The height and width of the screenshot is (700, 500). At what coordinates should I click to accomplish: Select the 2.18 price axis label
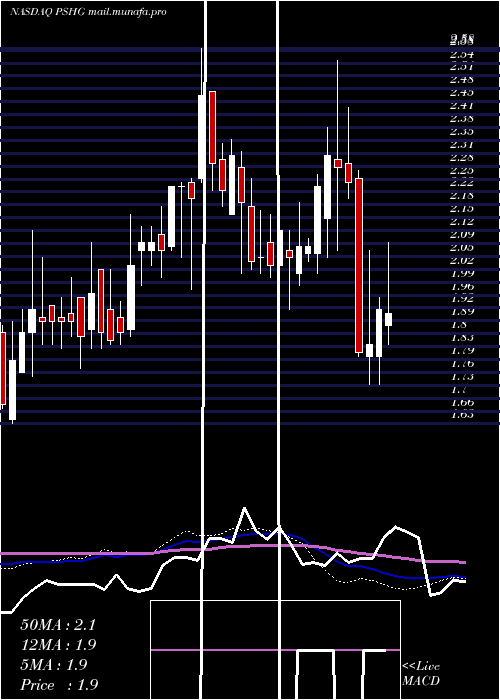click(462, 195)
